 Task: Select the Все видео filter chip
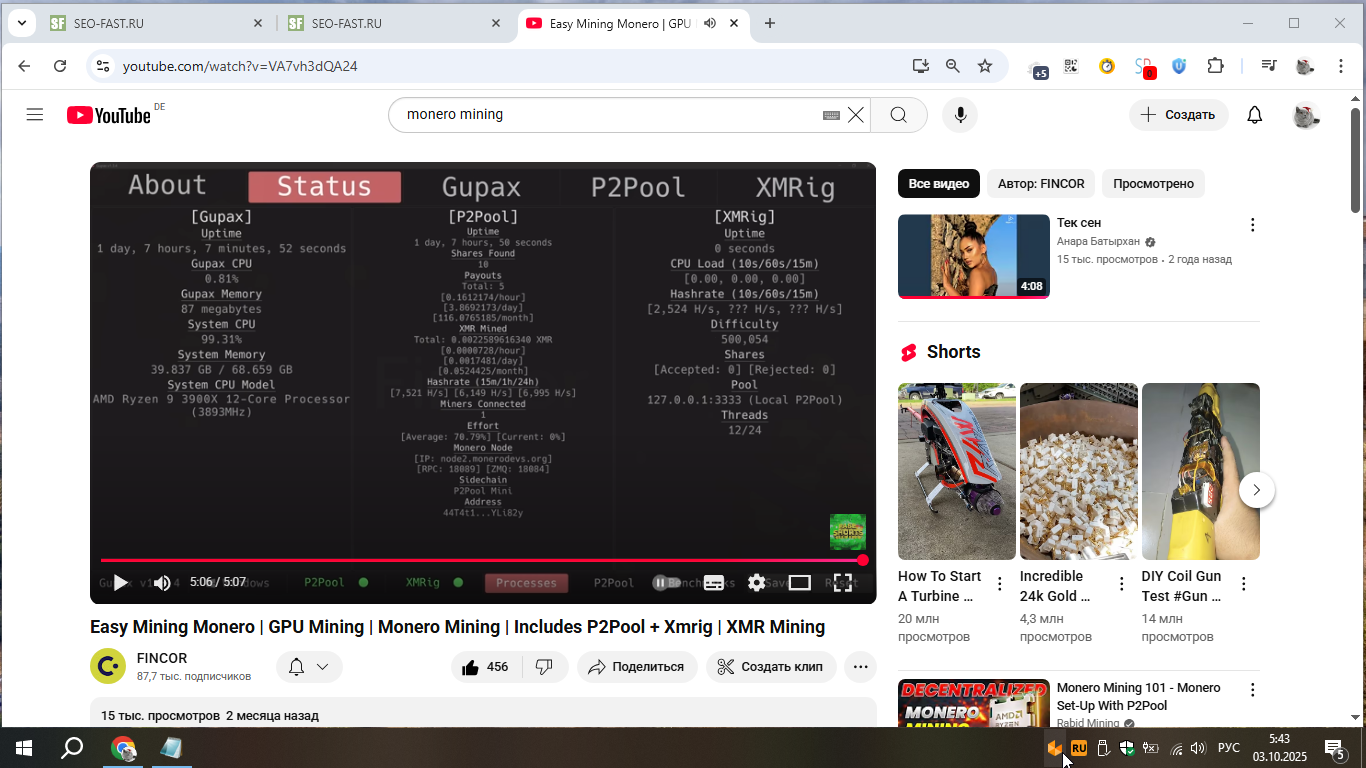(x=939, y=184)
